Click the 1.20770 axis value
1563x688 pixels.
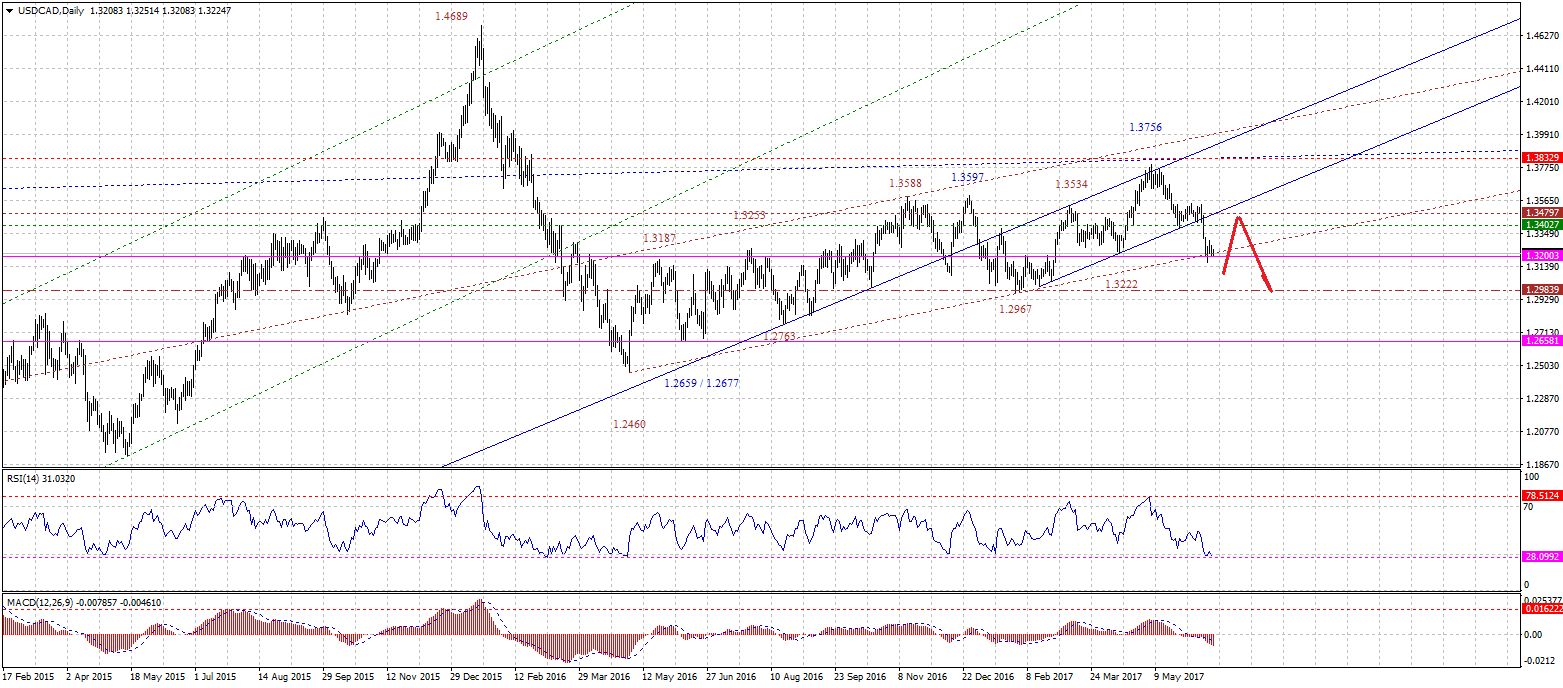coord(1541,432)
